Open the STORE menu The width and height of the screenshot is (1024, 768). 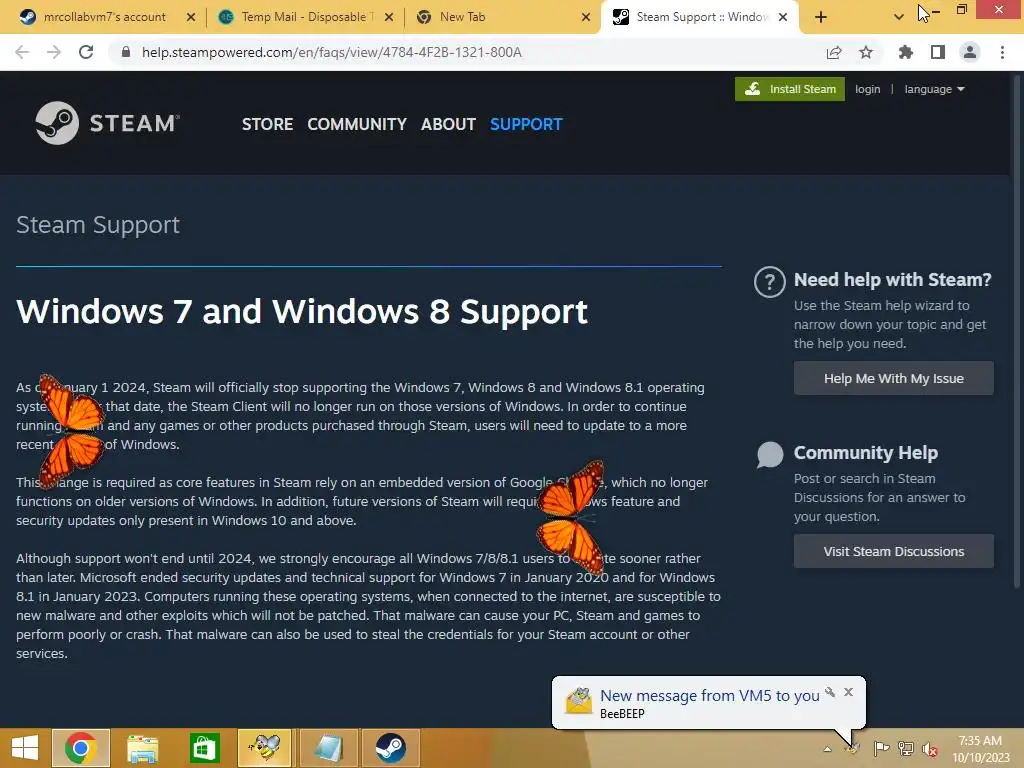coord(267,124)
